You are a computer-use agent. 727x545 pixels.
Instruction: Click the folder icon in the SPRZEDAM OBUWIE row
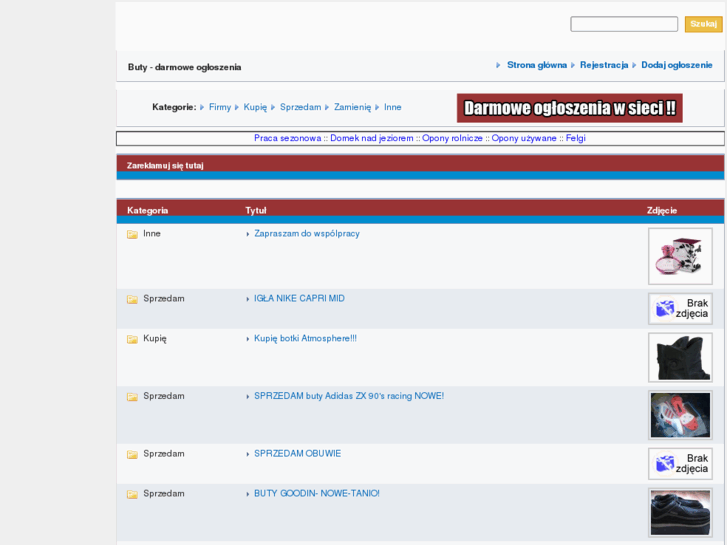[x=132, y=454]
